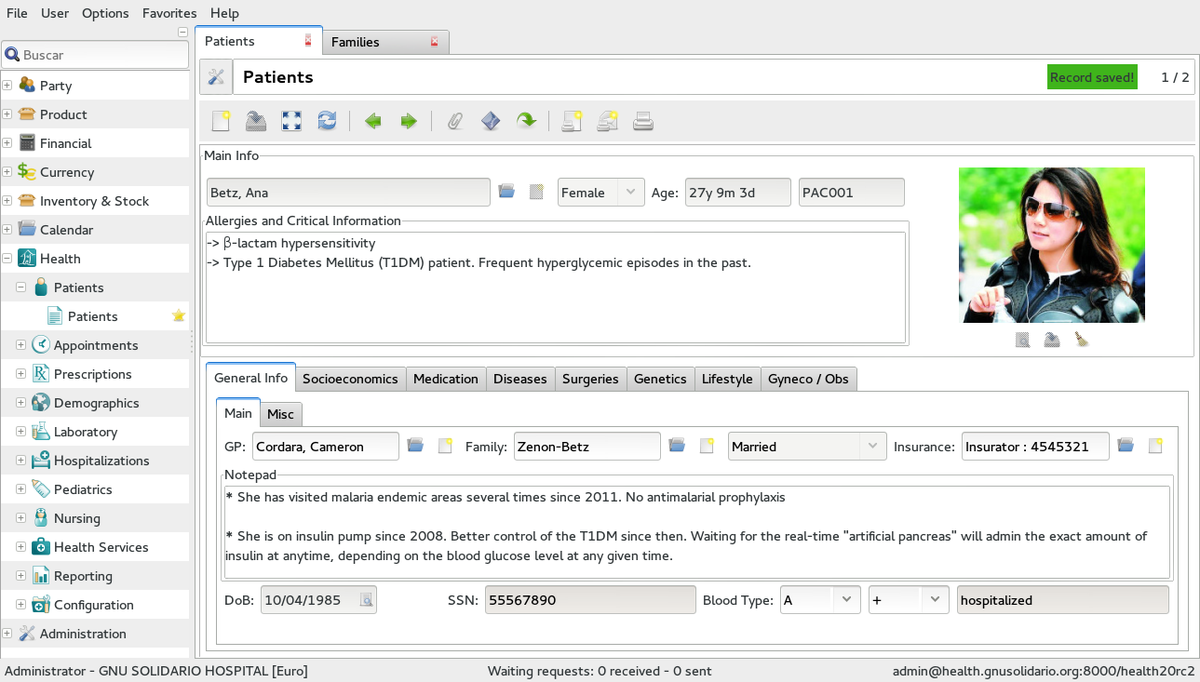Expand the Laboratory tree node
This screenshot has width=1200, height=682.
[x=21, y=432]
